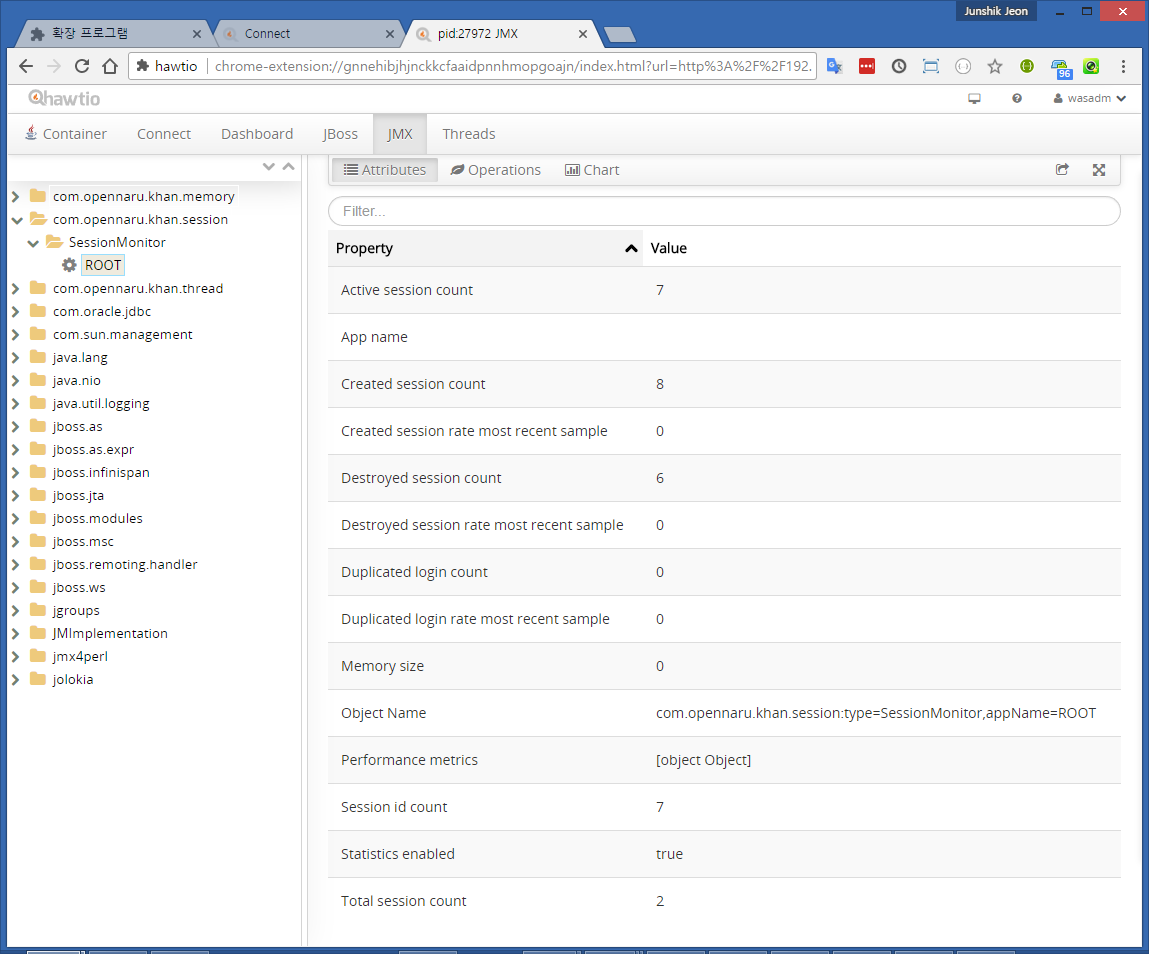1149x954 pixels.
Task: Click the help question mark icon
Action: click(x=1017, y=99)
